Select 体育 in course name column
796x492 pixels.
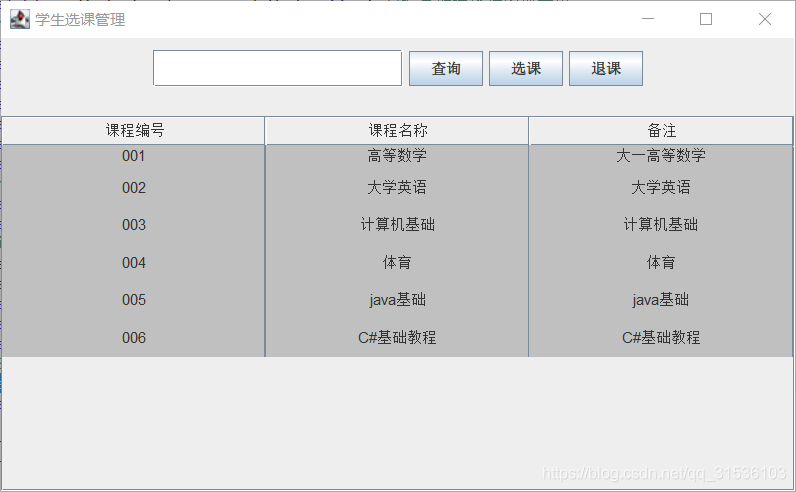click(397, 263)
